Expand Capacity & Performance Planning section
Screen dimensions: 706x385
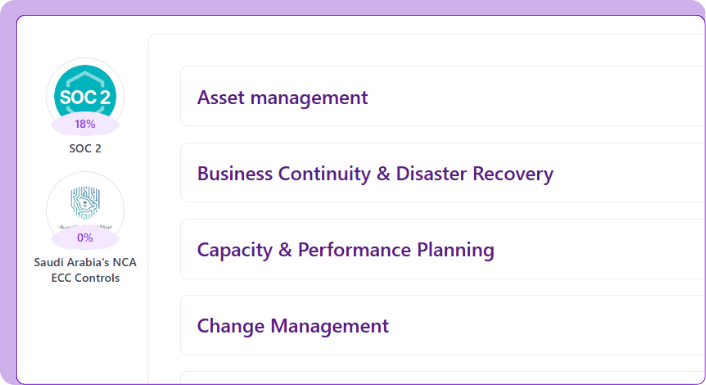pos(443,249)
